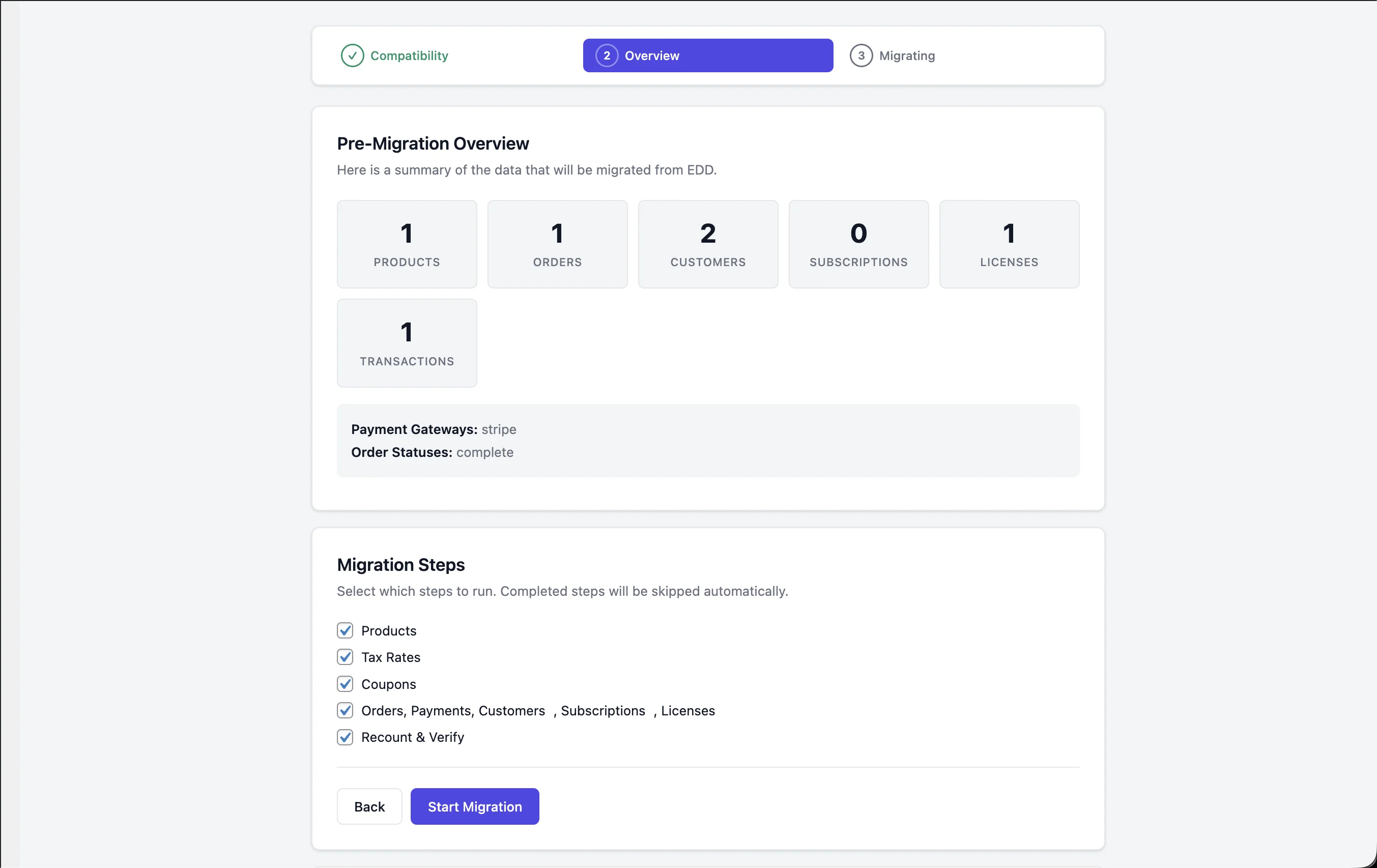Click the Recount & Verify checkmark icon
The width and height of the screenshot is (1377, 868).
click(345, 737)
